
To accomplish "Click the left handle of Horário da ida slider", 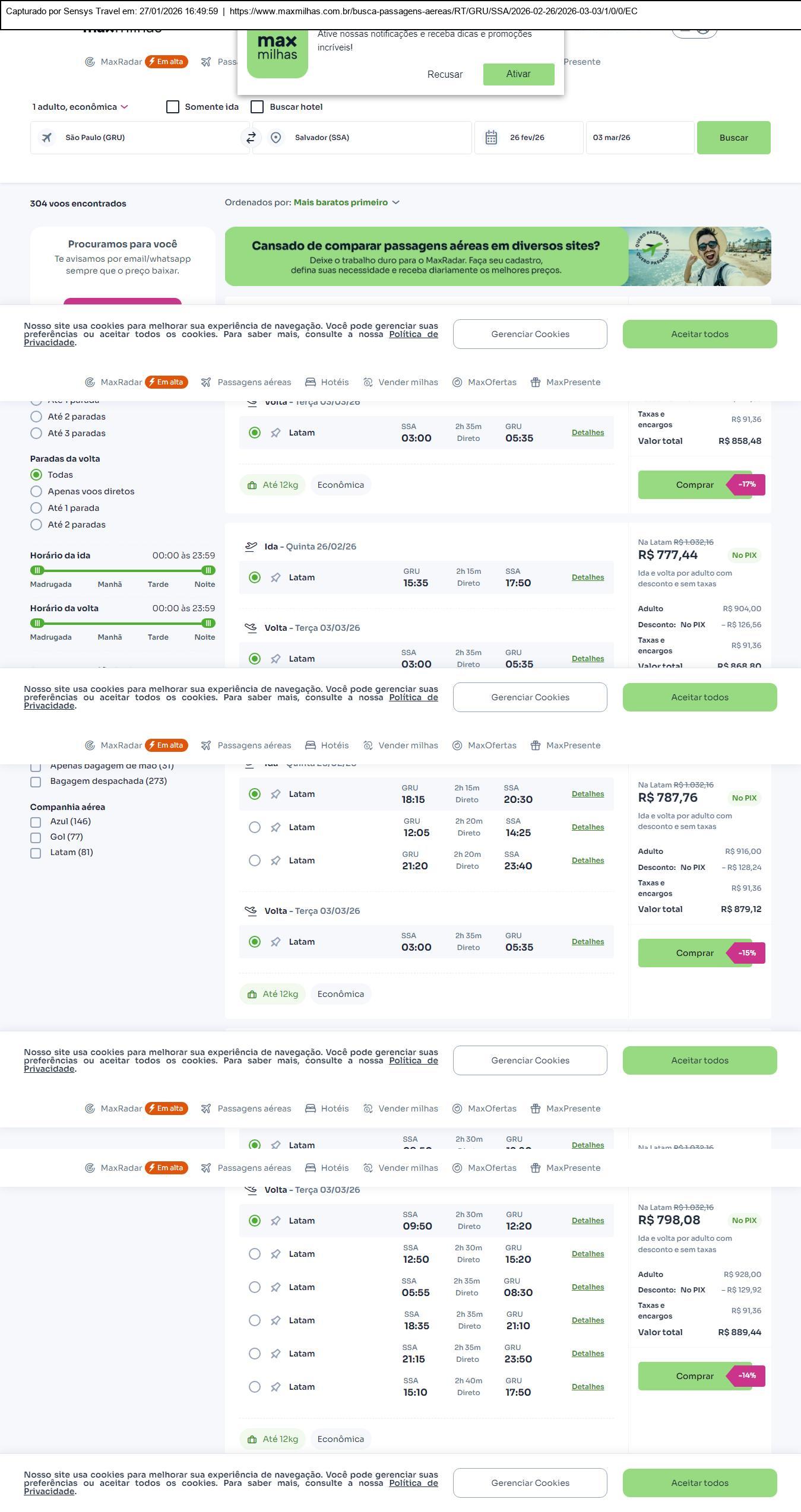I will click(37, 570).
